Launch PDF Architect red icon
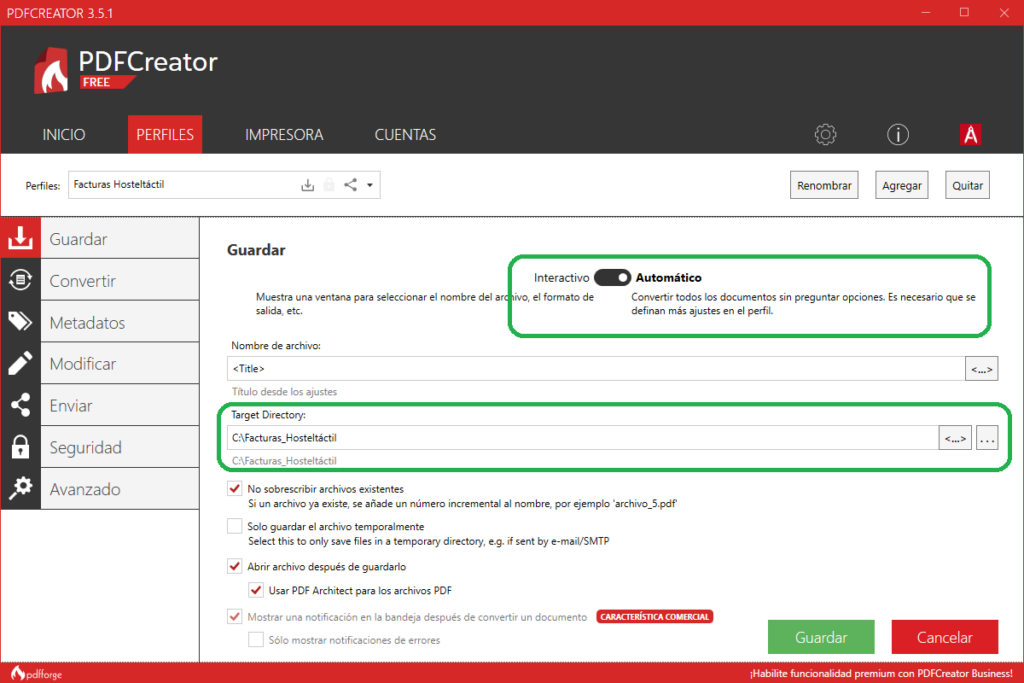The width and height of the screenshot is (1024, 683). (x=969, y=134)
